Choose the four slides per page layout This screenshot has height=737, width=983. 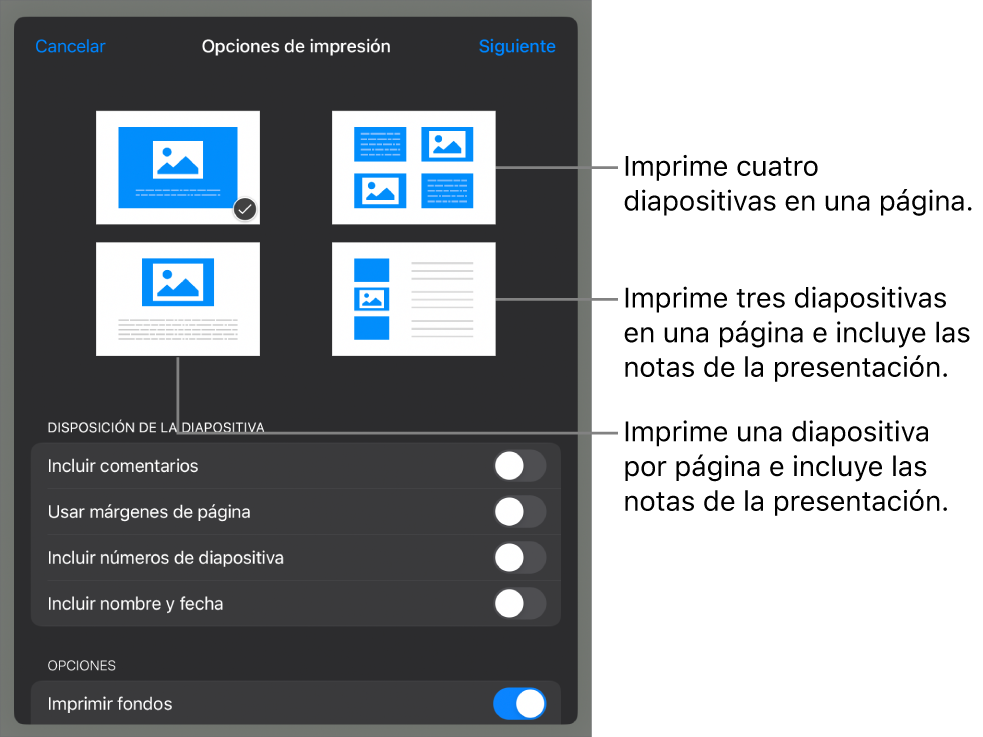[x=414, y=168]
